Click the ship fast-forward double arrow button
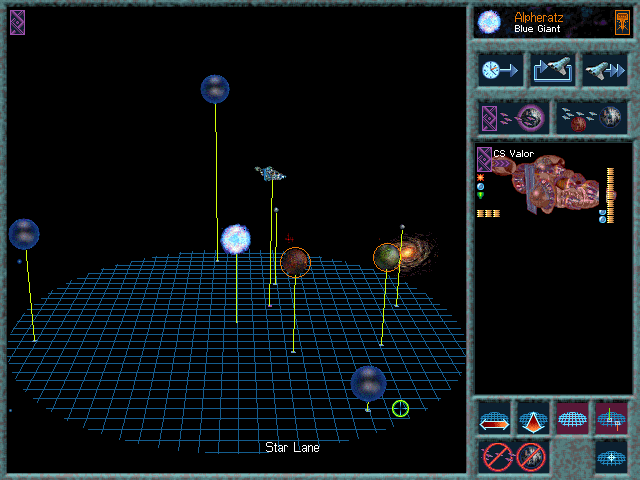 (x=605, y=70)
